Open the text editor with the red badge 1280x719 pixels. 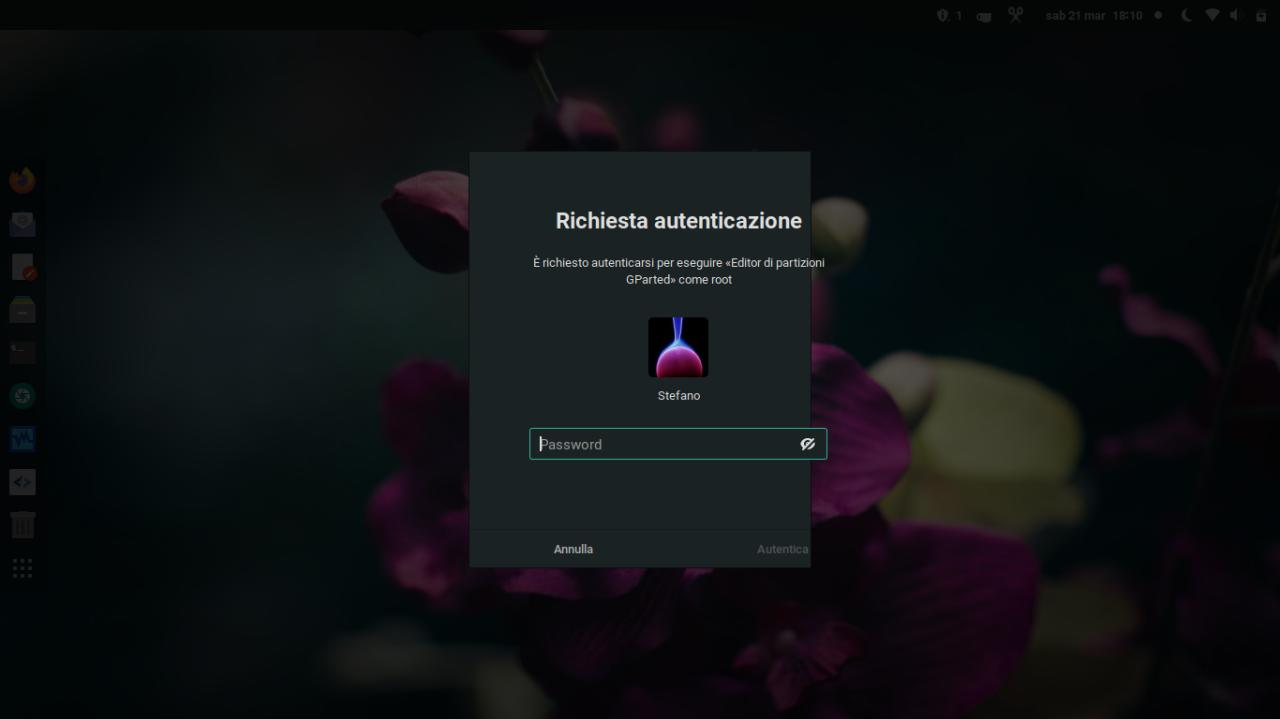22,267
